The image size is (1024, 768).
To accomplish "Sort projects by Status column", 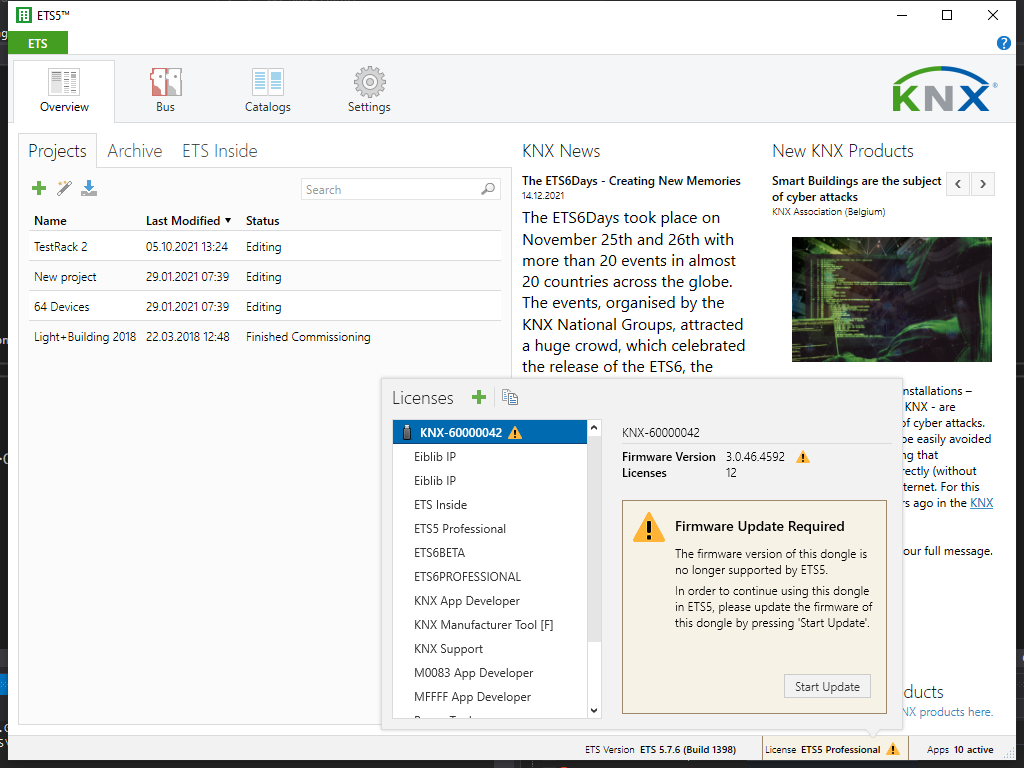I will tap(263, 221).
